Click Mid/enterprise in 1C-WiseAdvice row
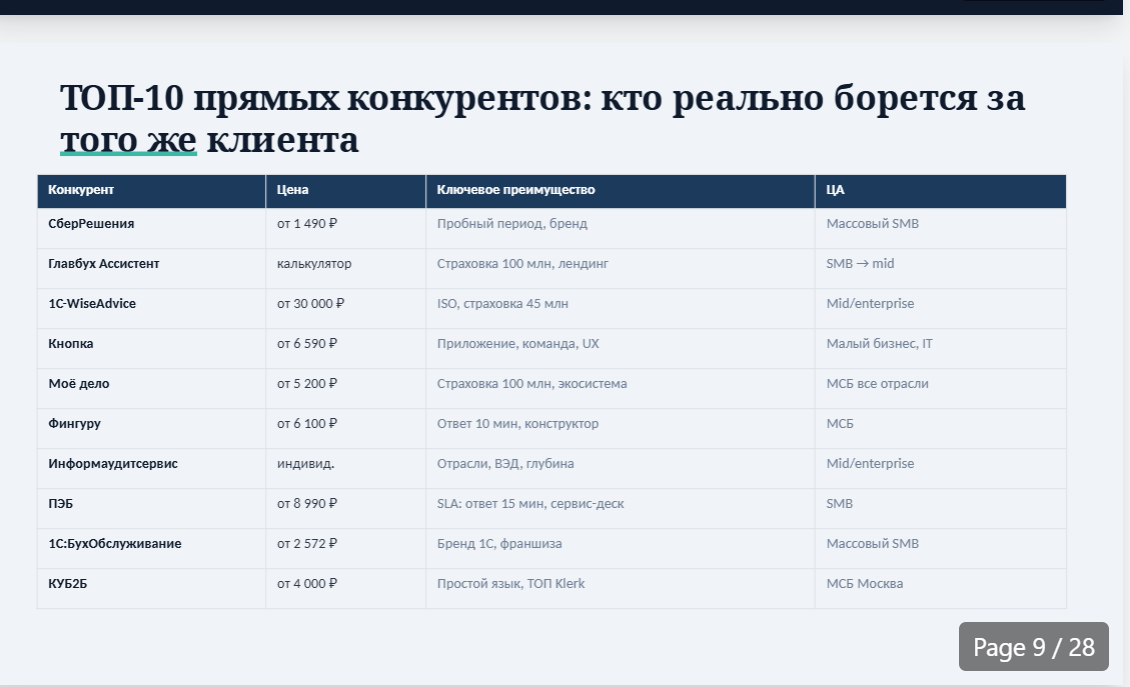The height and width of the screenshot is (687, 1130). [x=940, y=309]
